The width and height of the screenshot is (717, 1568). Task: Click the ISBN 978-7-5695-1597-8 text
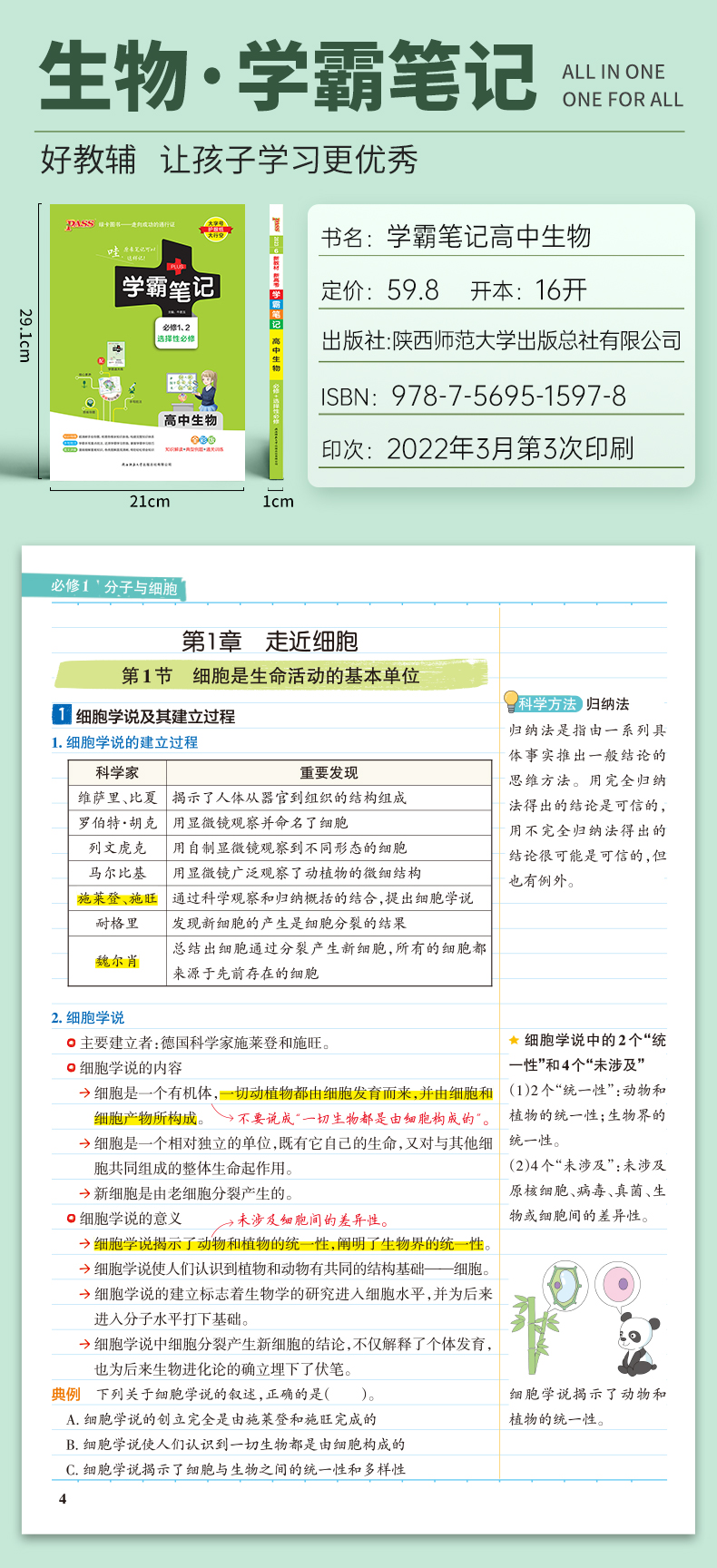coord(473,396)
